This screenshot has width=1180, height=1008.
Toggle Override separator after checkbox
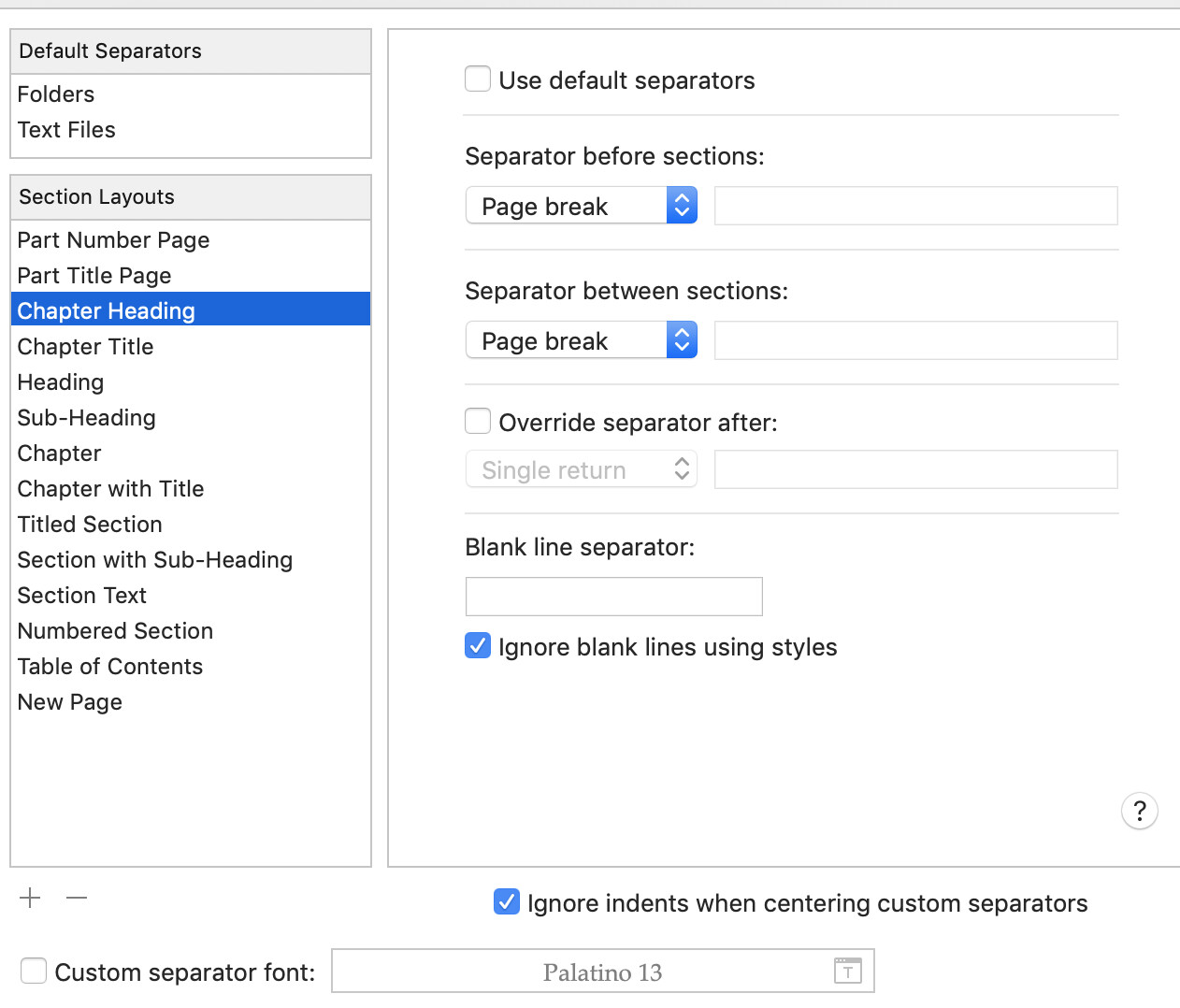478,422
